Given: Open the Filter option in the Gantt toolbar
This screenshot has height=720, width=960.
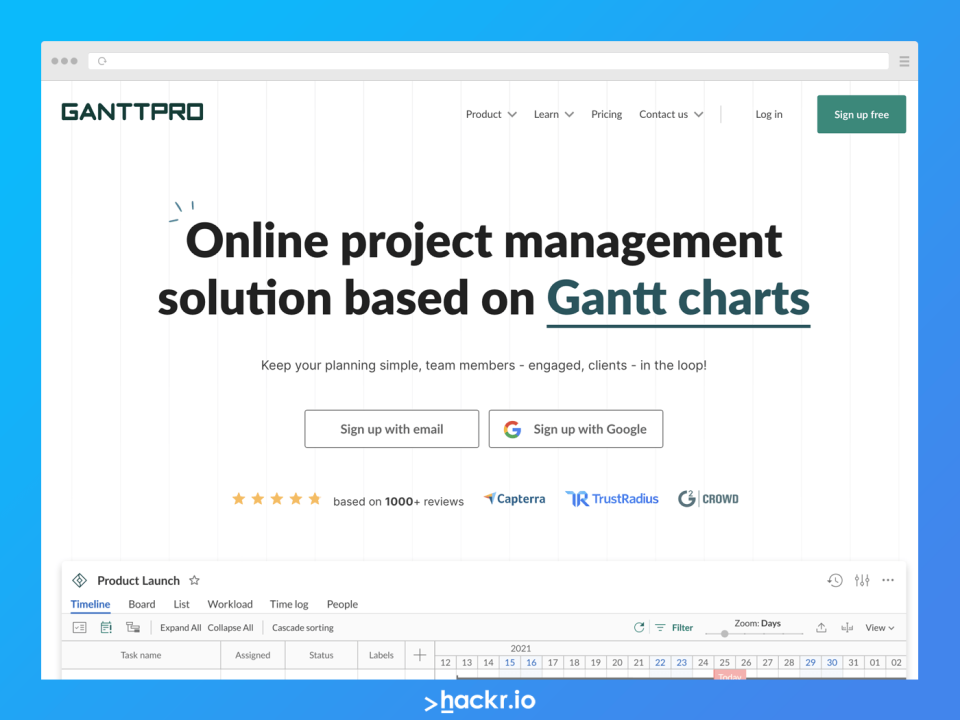Looking at the screenshot, I should coord(674,628).
